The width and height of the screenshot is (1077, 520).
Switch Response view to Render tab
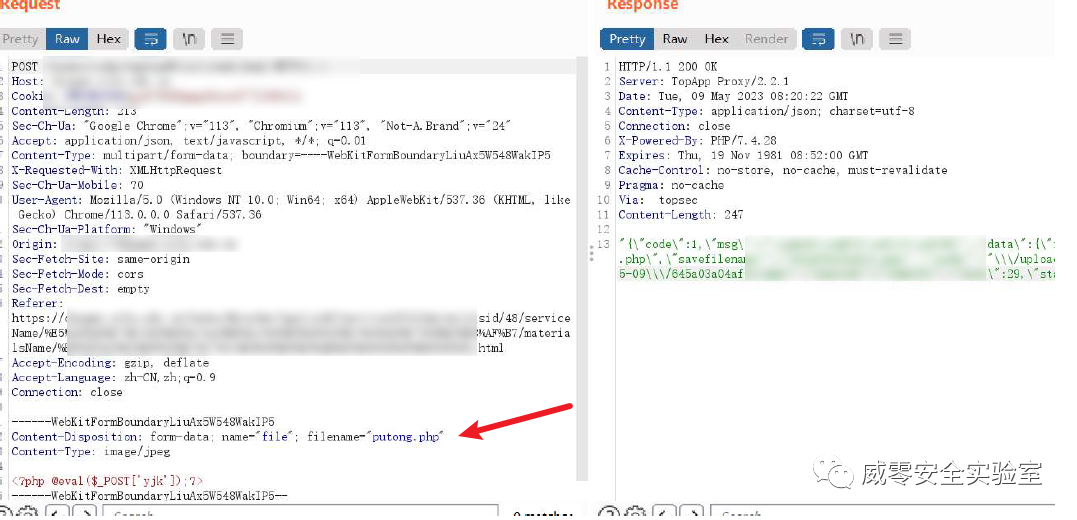pyautogui.click(x=767, y=39)
